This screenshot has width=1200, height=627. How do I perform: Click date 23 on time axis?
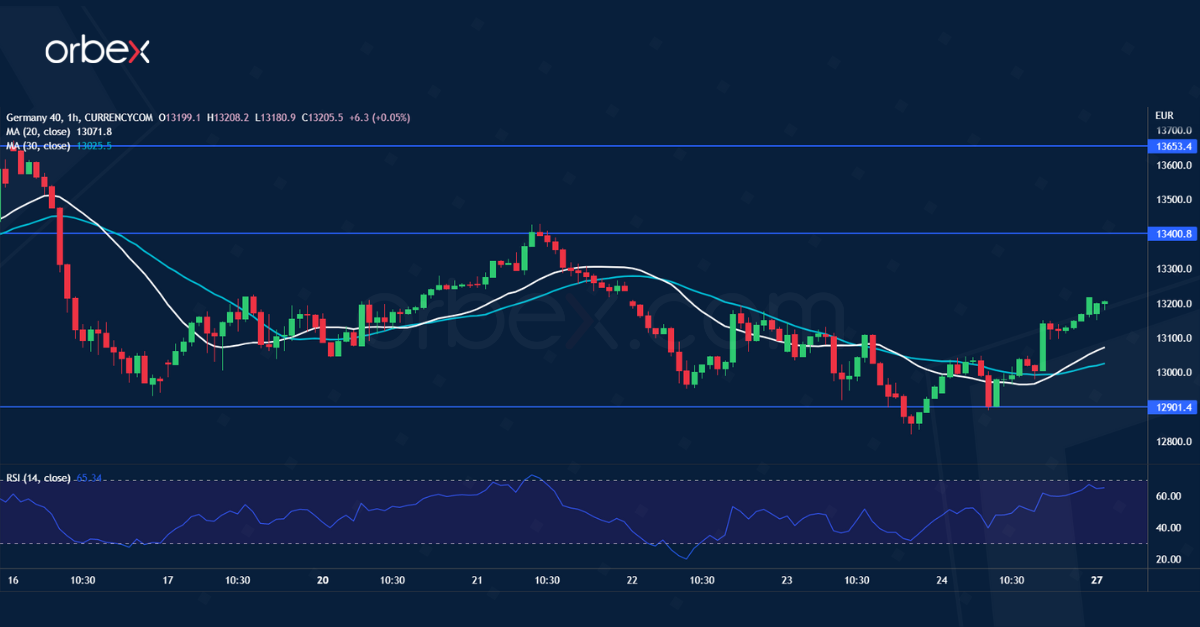[x=787, y=580]
